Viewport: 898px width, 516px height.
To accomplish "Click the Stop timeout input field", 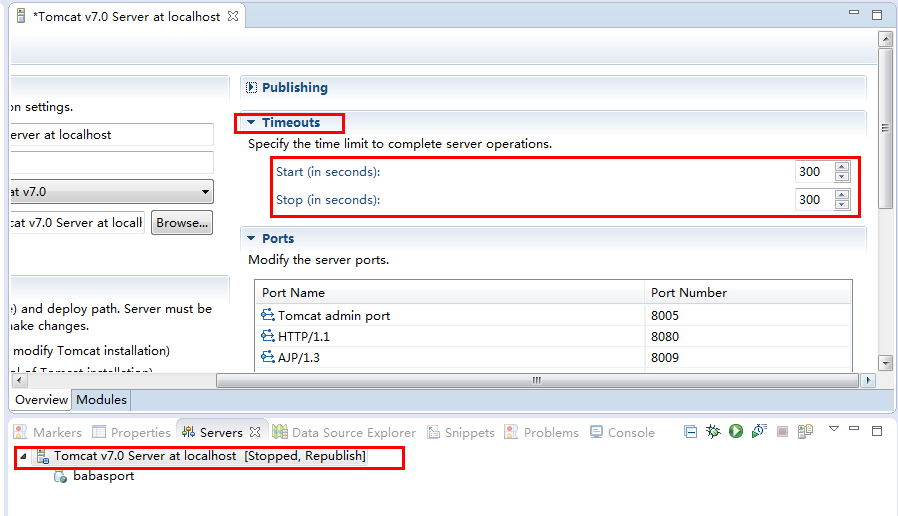I will pos(814,199).
